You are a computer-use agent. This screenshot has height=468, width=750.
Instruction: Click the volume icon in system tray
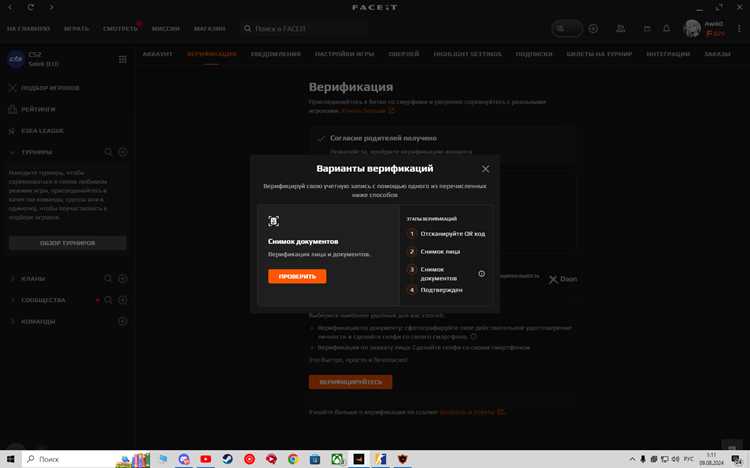(675, 459)
